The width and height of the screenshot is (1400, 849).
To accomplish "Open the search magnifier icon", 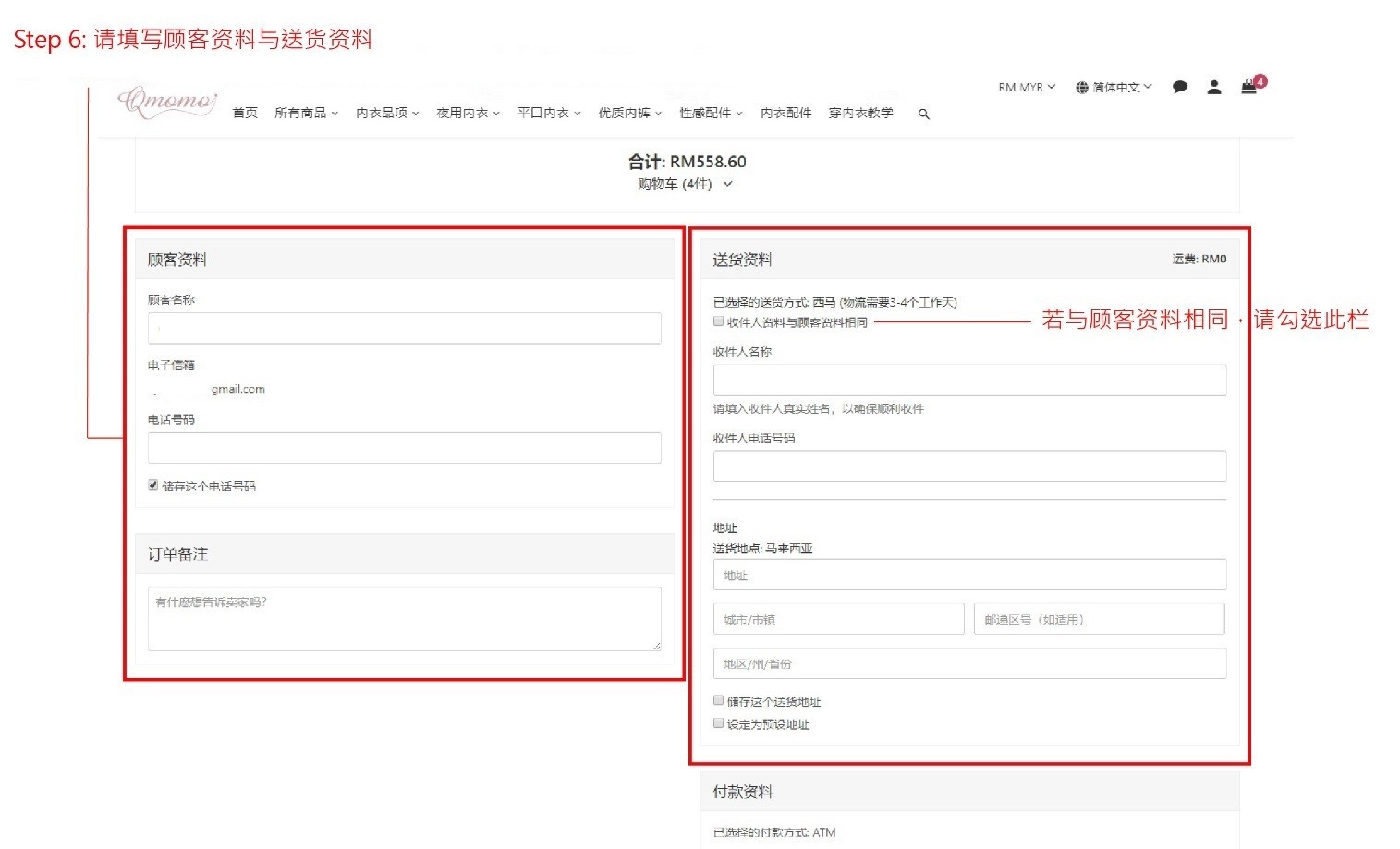I will coord(923,114).
